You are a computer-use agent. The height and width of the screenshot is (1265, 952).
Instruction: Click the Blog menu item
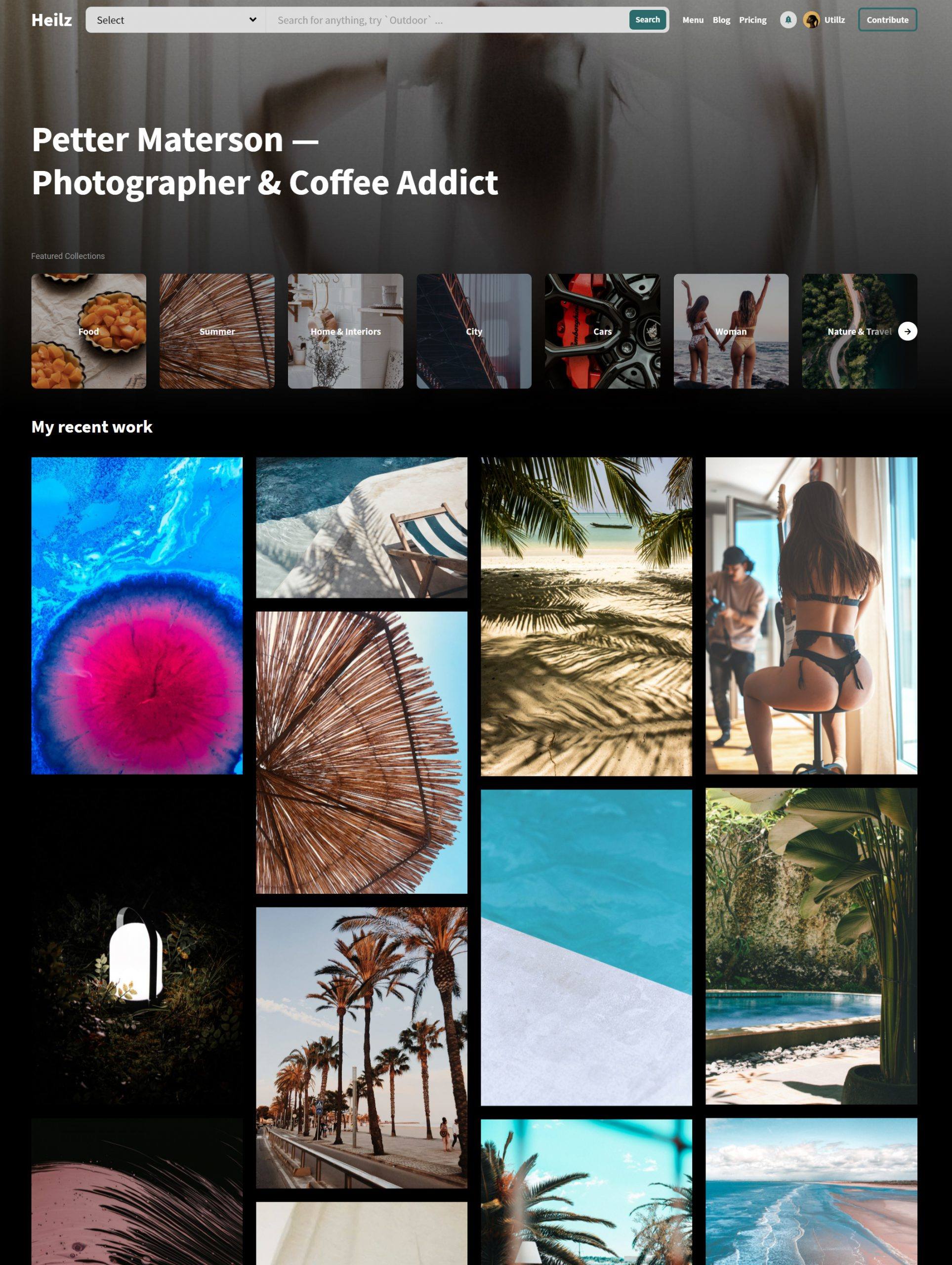tap(720, 20)
